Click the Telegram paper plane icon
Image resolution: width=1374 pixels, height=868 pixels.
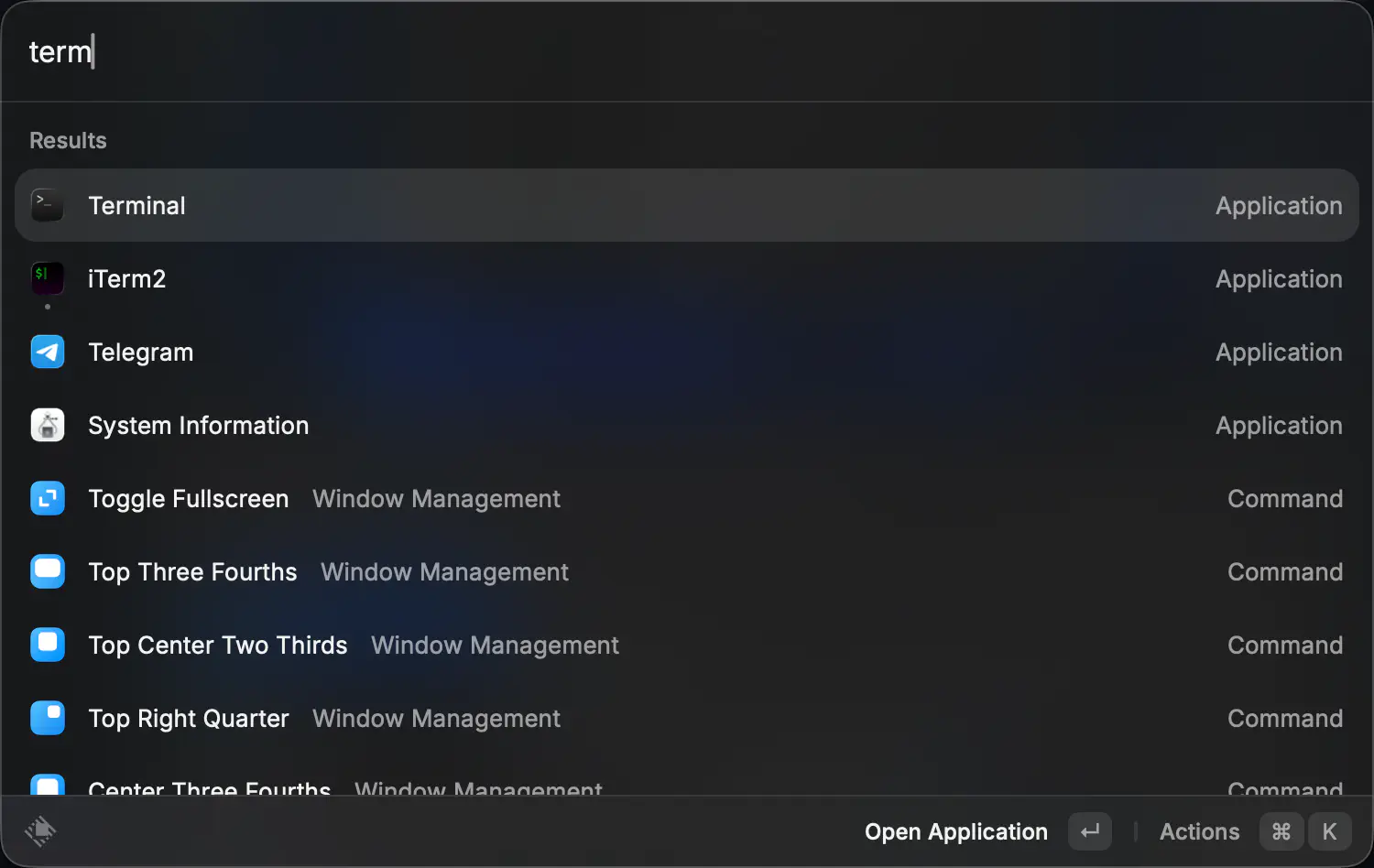click(x=48, y=352)
